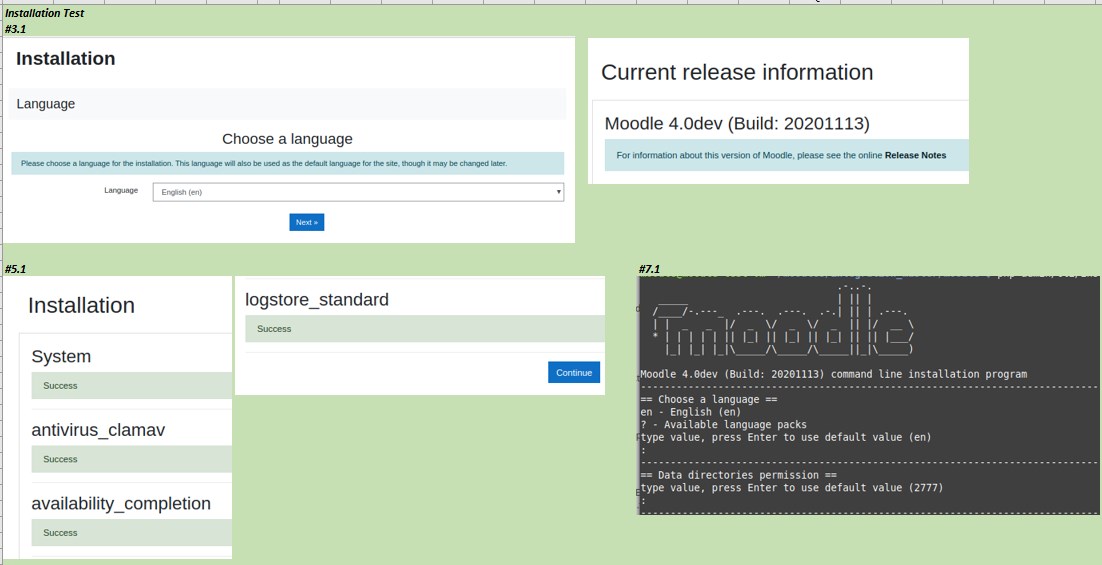Click the Success bar under availability_completion
Screen dimensions: 1102x565
pyautogui.click(x=131, y=533)
